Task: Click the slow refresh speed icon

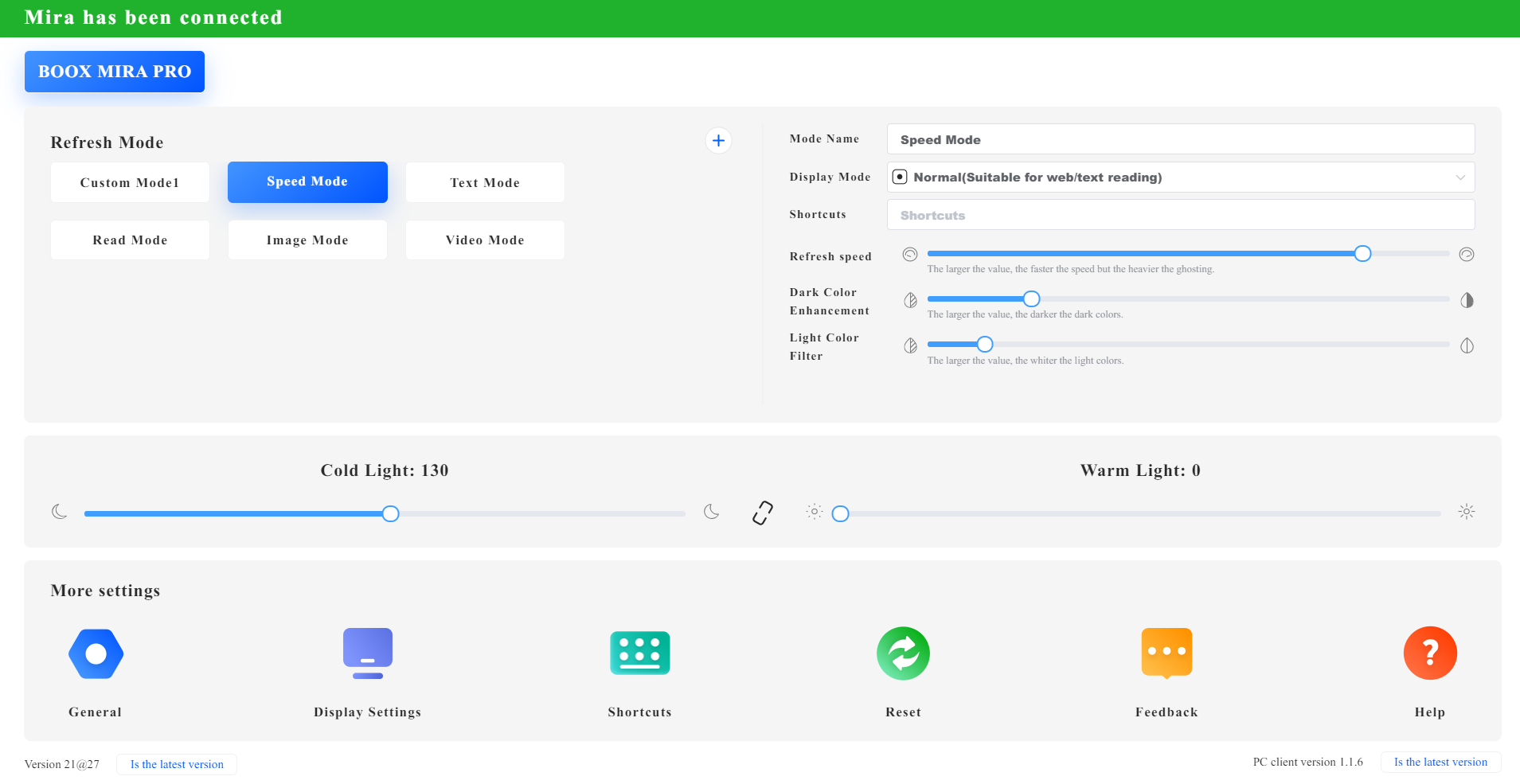Action: click(x=910, y=255)
